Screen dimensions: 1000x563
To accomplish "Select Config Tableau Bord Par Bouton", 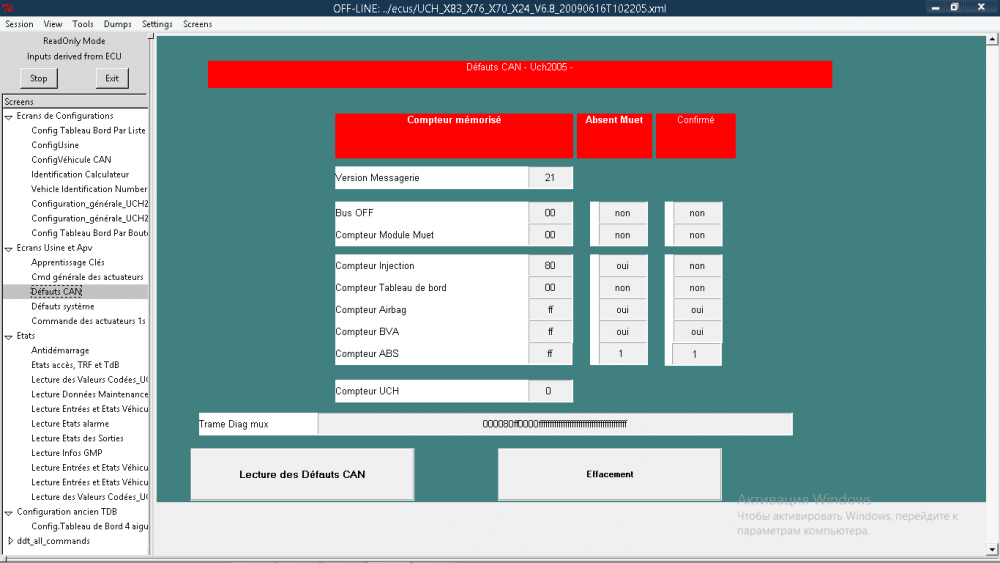I will click(x=89, y=233).
